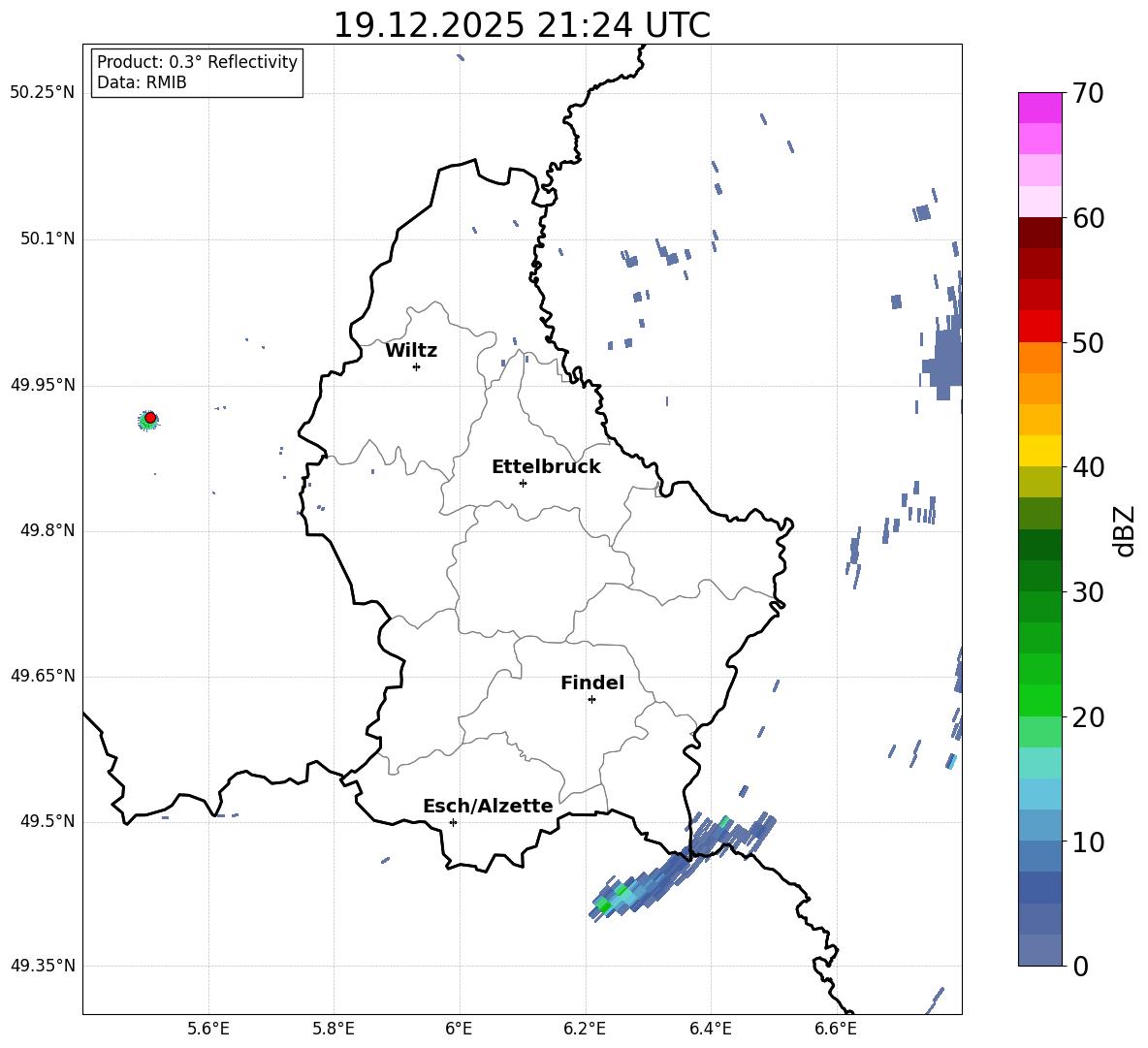Click the 49.65°N latitude label
1148x1048 pixels.
pos(43,676)
